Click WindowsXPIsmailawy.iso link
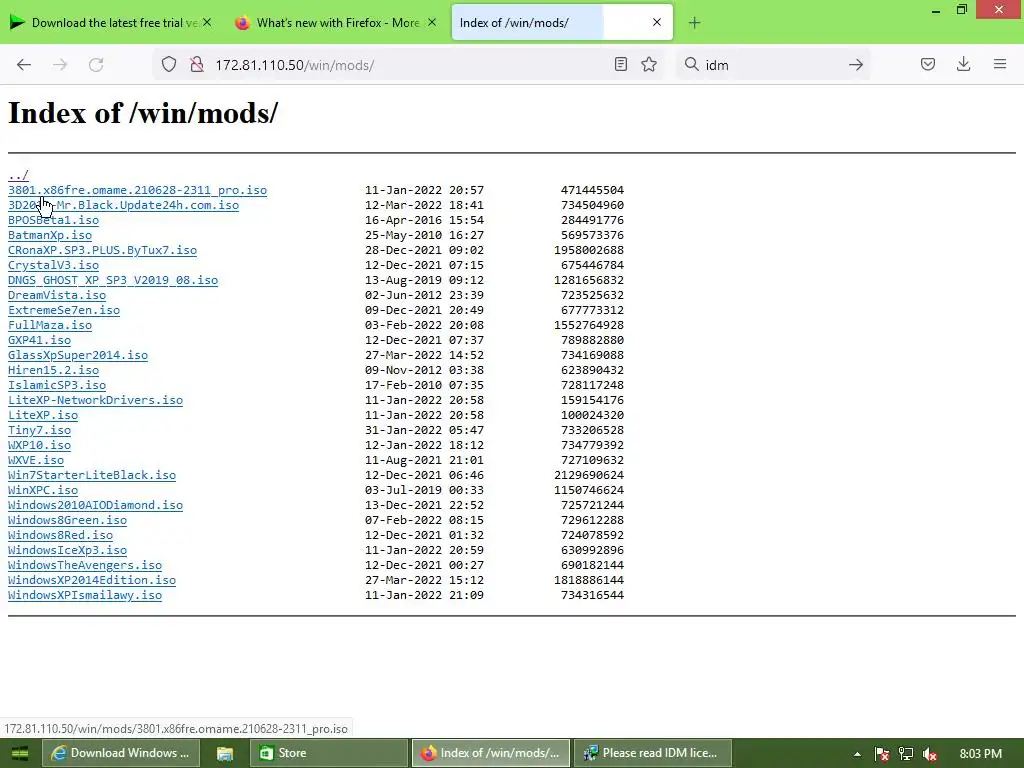 (85, 596)
